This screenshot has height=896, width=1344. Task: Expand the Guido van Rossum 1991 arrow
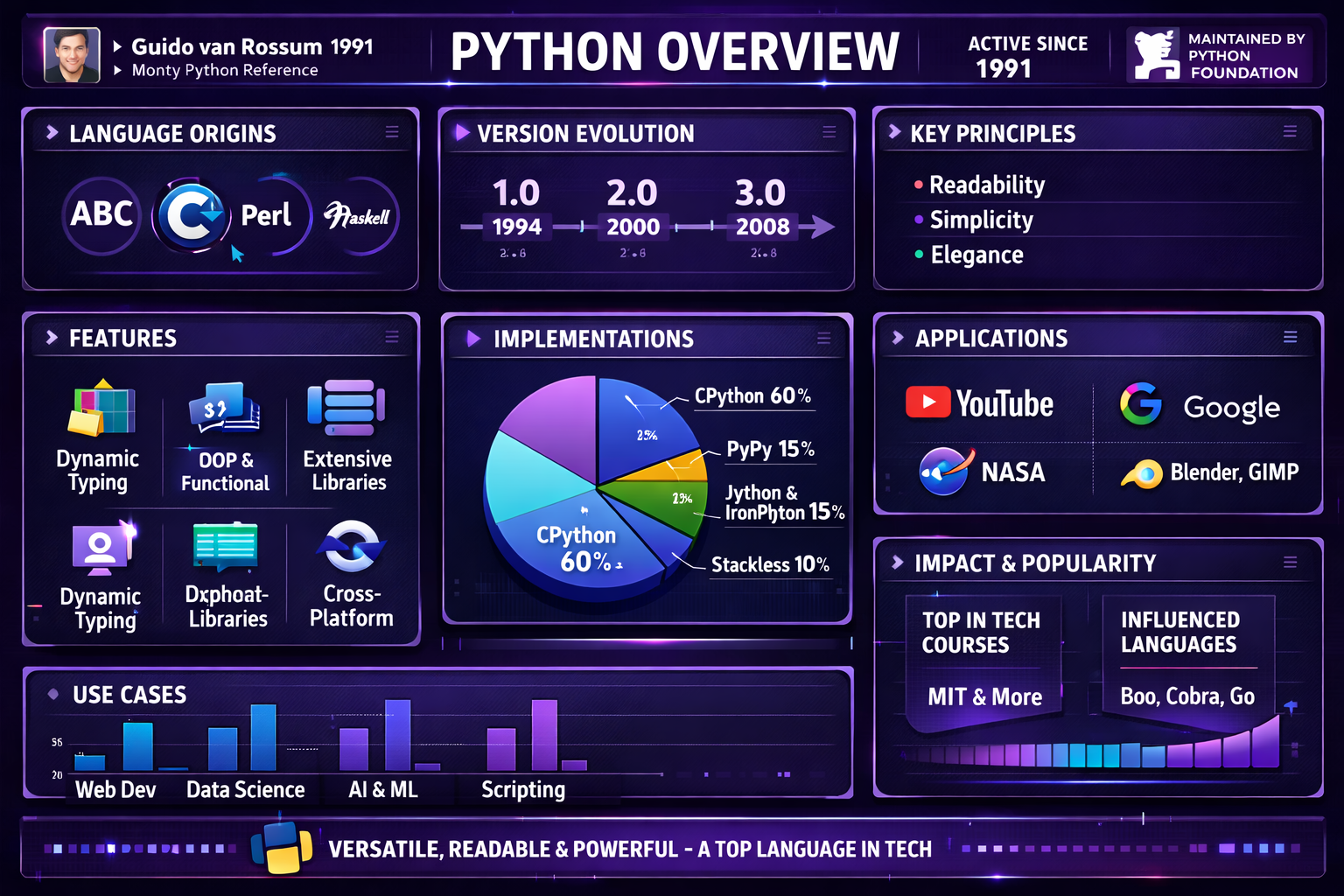[x=117, y=46]
